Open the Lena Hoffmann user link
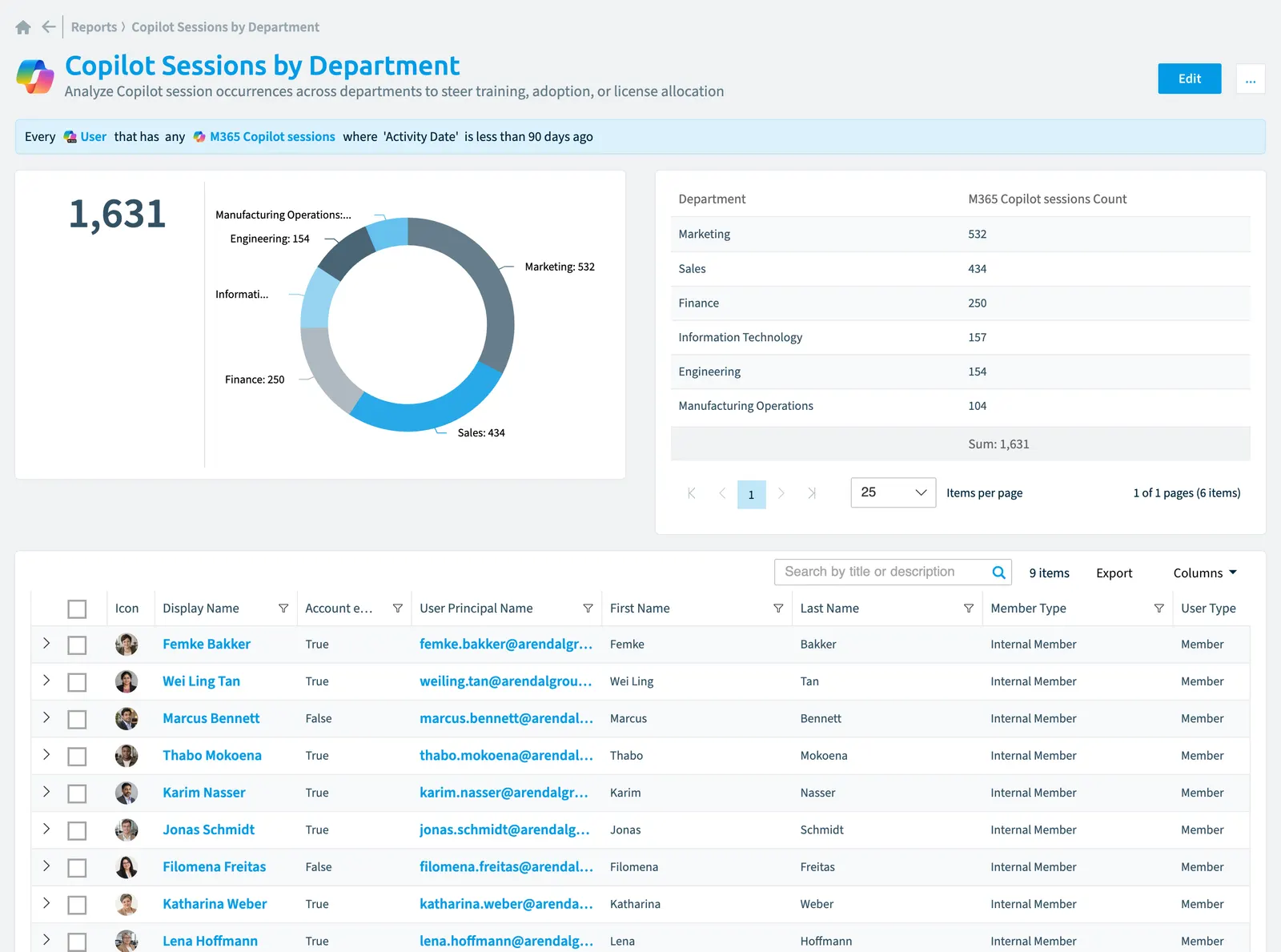The image size is (1281, 952). [210, 941]
